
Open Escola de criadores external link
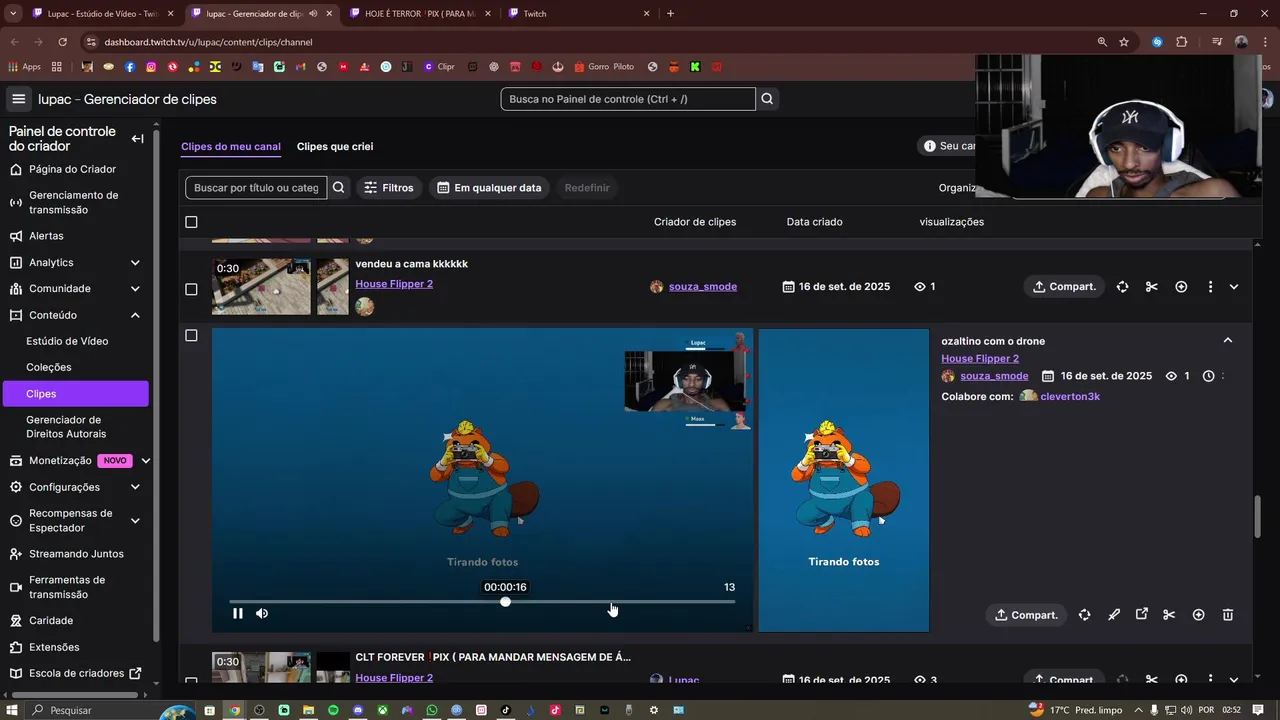pyautogui.click(x=75, y=673)
